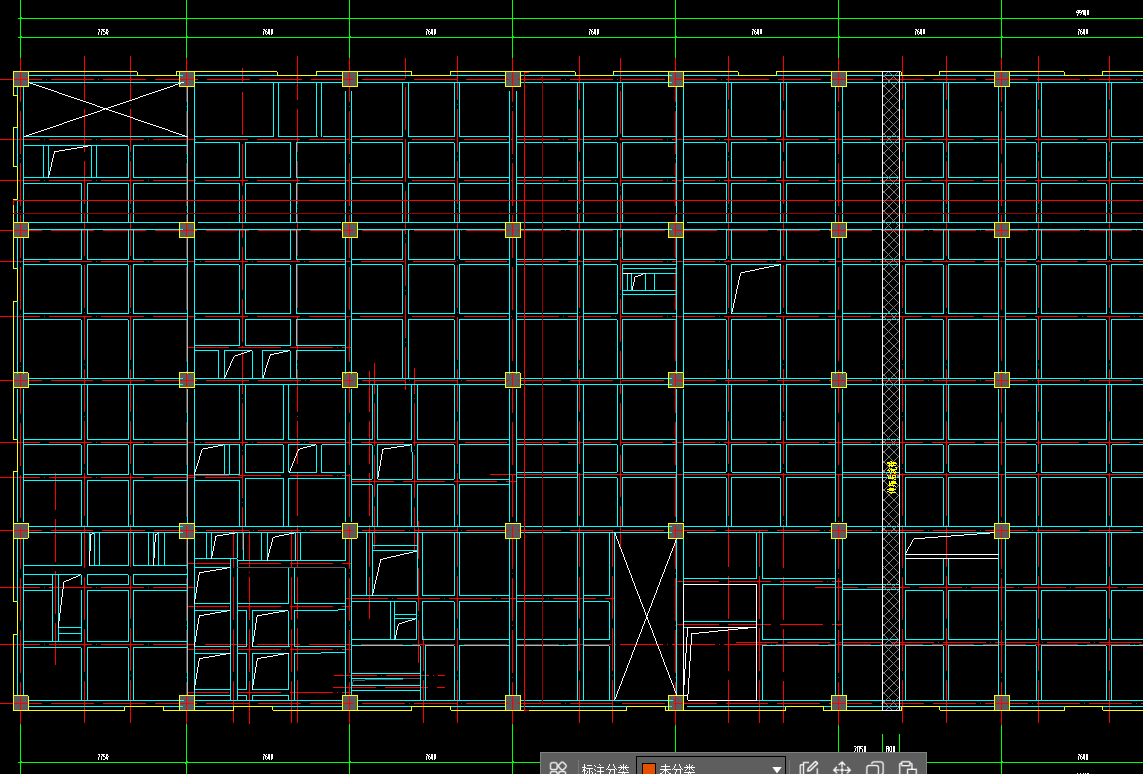Click the 标注分类 label in the toolbar
1143x774 pixels.
point(605,769)
